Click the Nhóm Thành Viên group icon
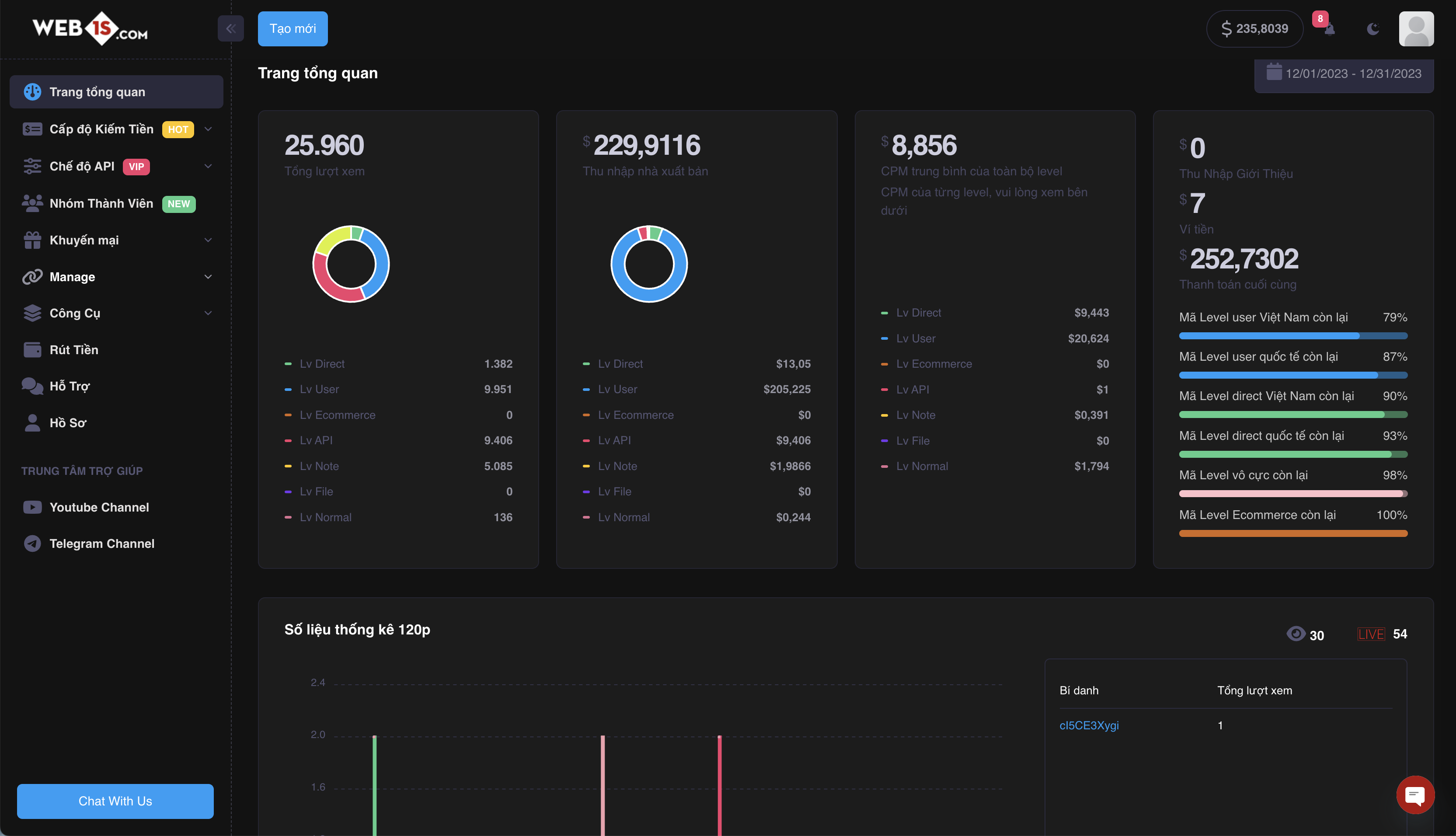Image resolution: width=1456 pixels, height=836 pixels. (x=32, y=203)
